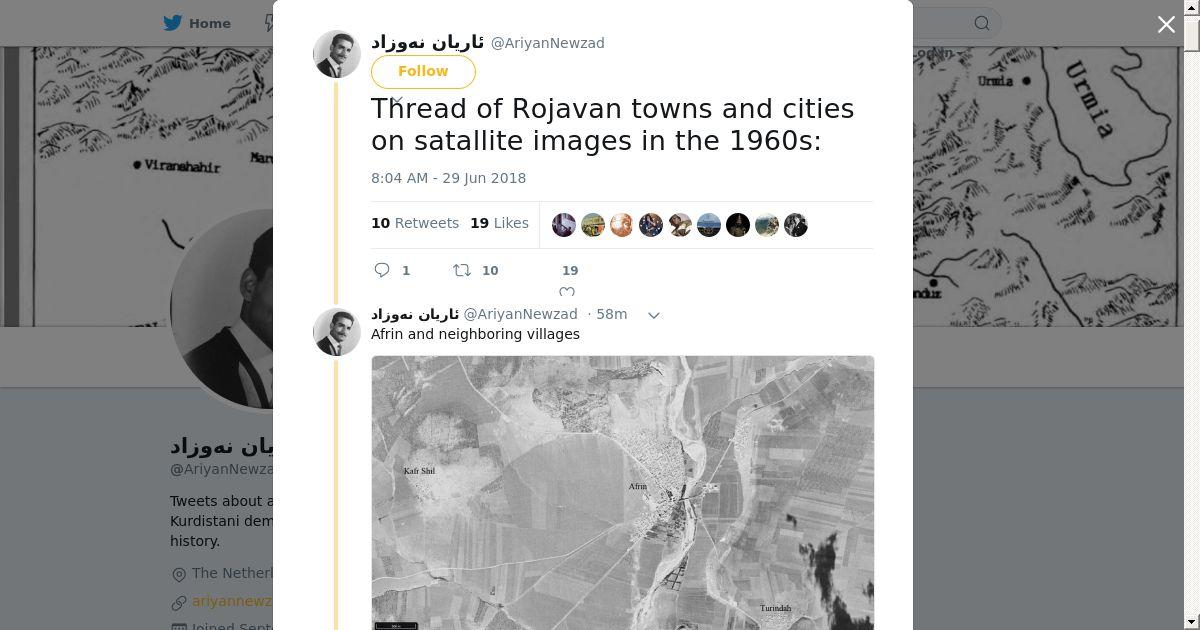The image size is (1200, 630).
Task: Click the search magnifier icon
Action: click(x=982, y=23)
